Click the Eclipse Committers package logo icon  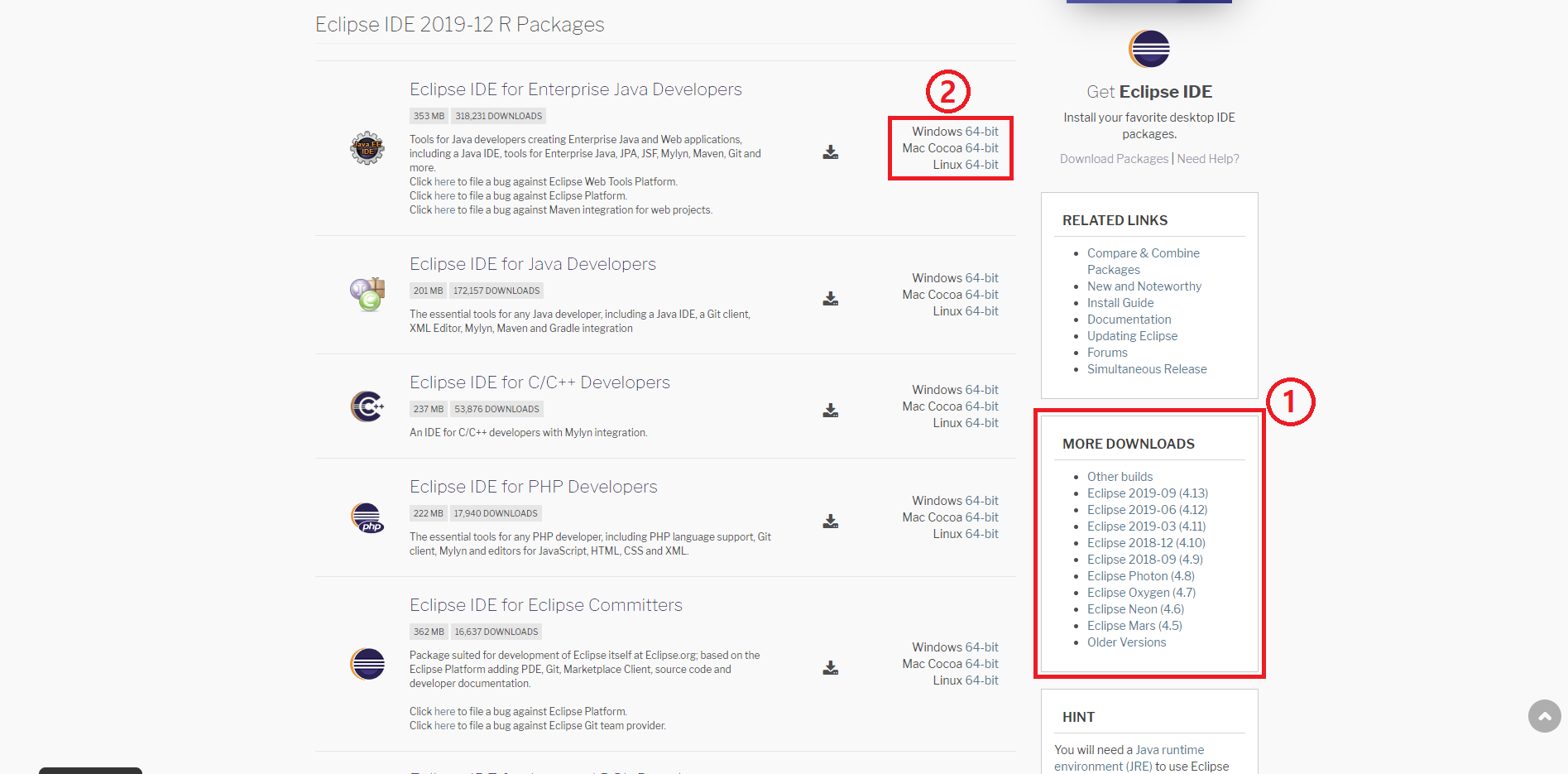pyautogui.click(x=367, y=664)
